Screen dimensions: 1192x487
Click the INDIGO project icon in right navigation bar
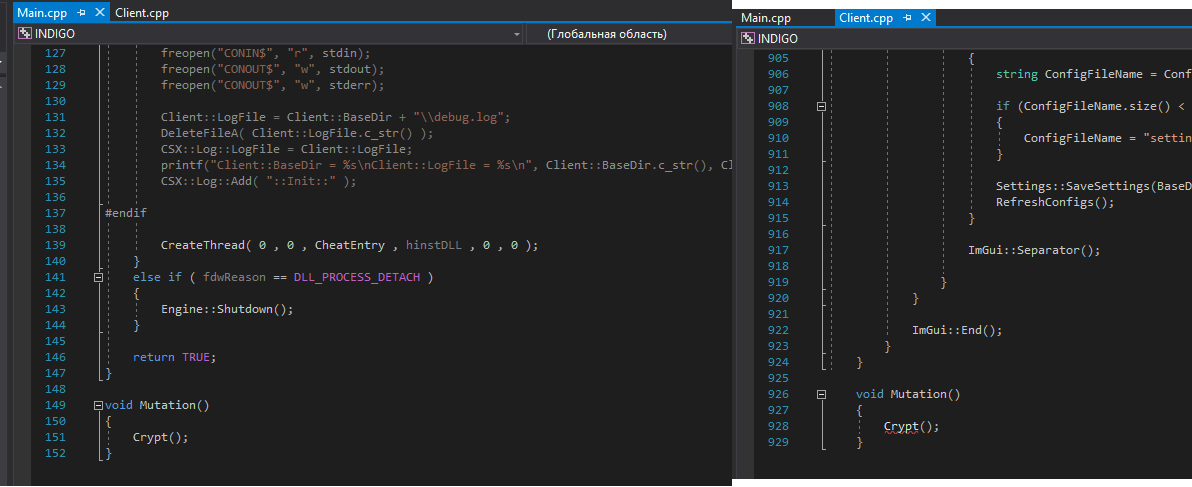[747, 39]
